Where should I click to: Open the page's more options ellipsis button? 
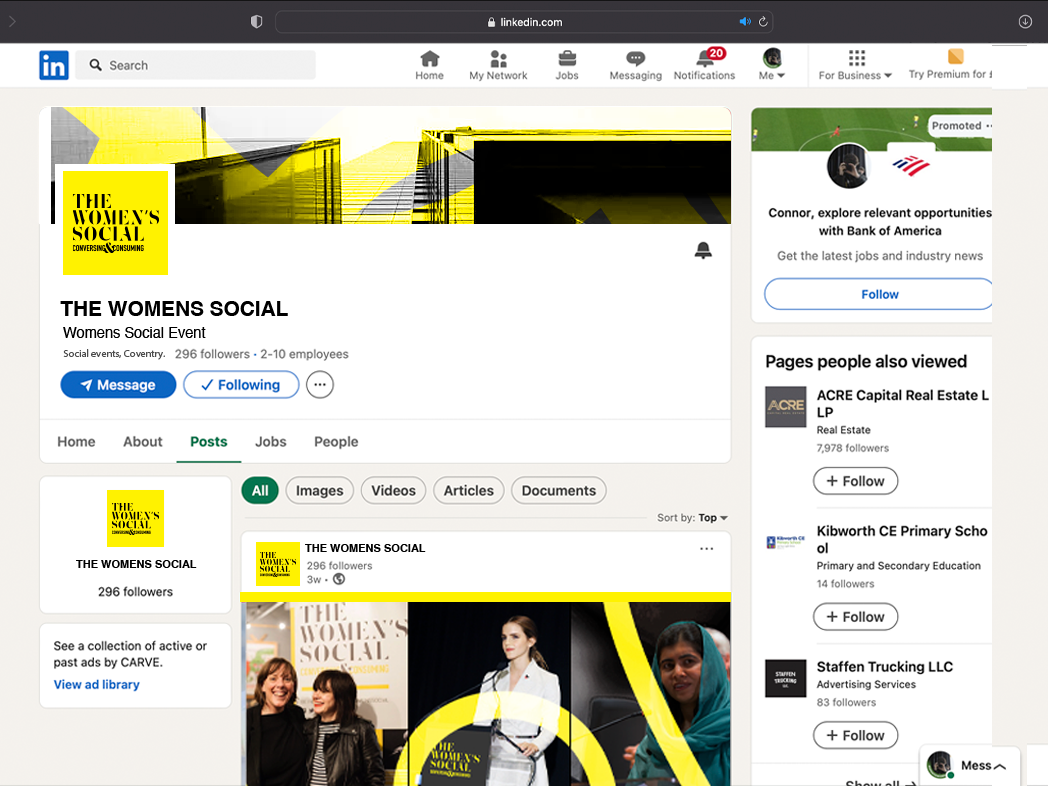tap(320, 385)
